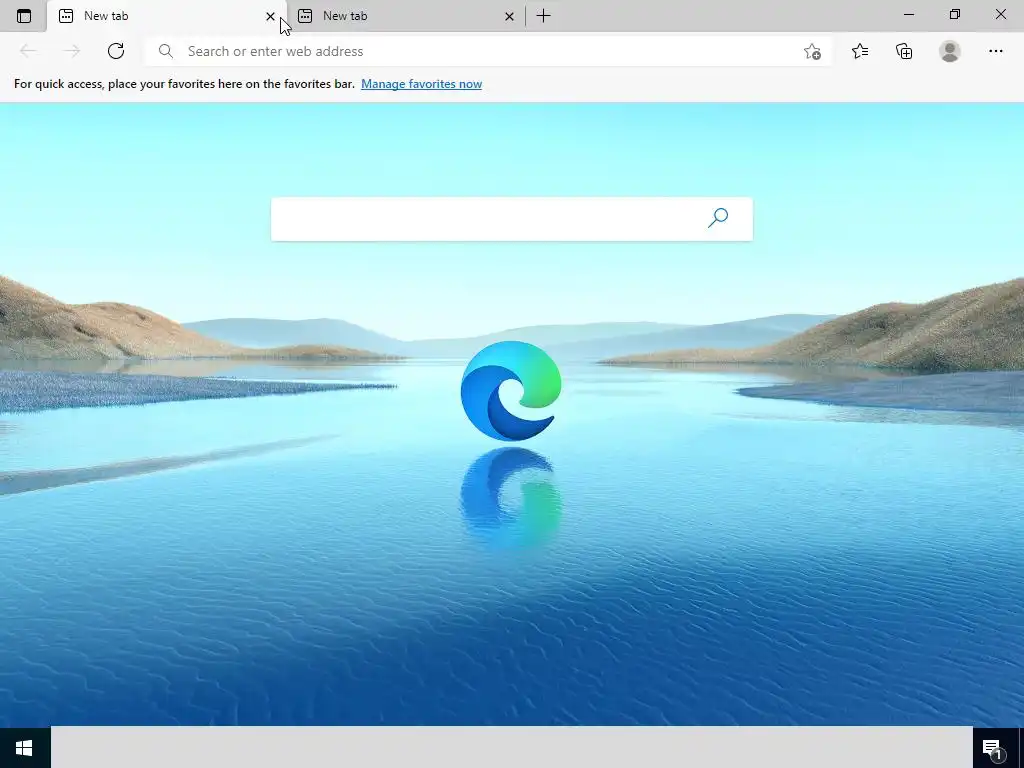Go back with the back arrow

tap(27, 51)
